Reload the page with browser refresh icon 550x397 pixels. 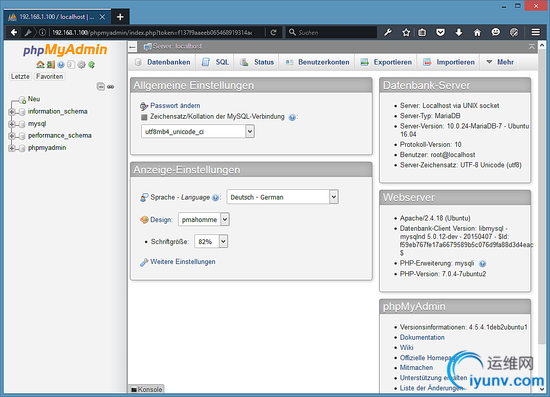(x=274, y=33)
